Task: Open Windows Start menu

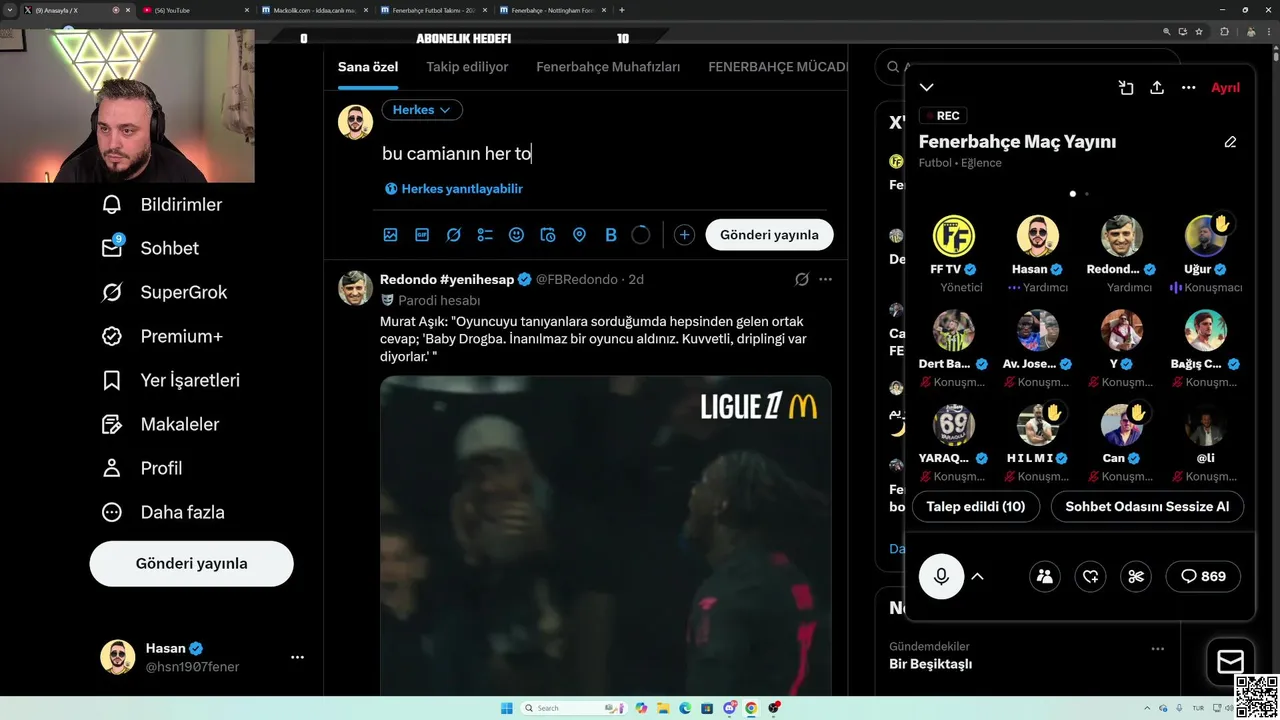Action: (x=506, y=708)
